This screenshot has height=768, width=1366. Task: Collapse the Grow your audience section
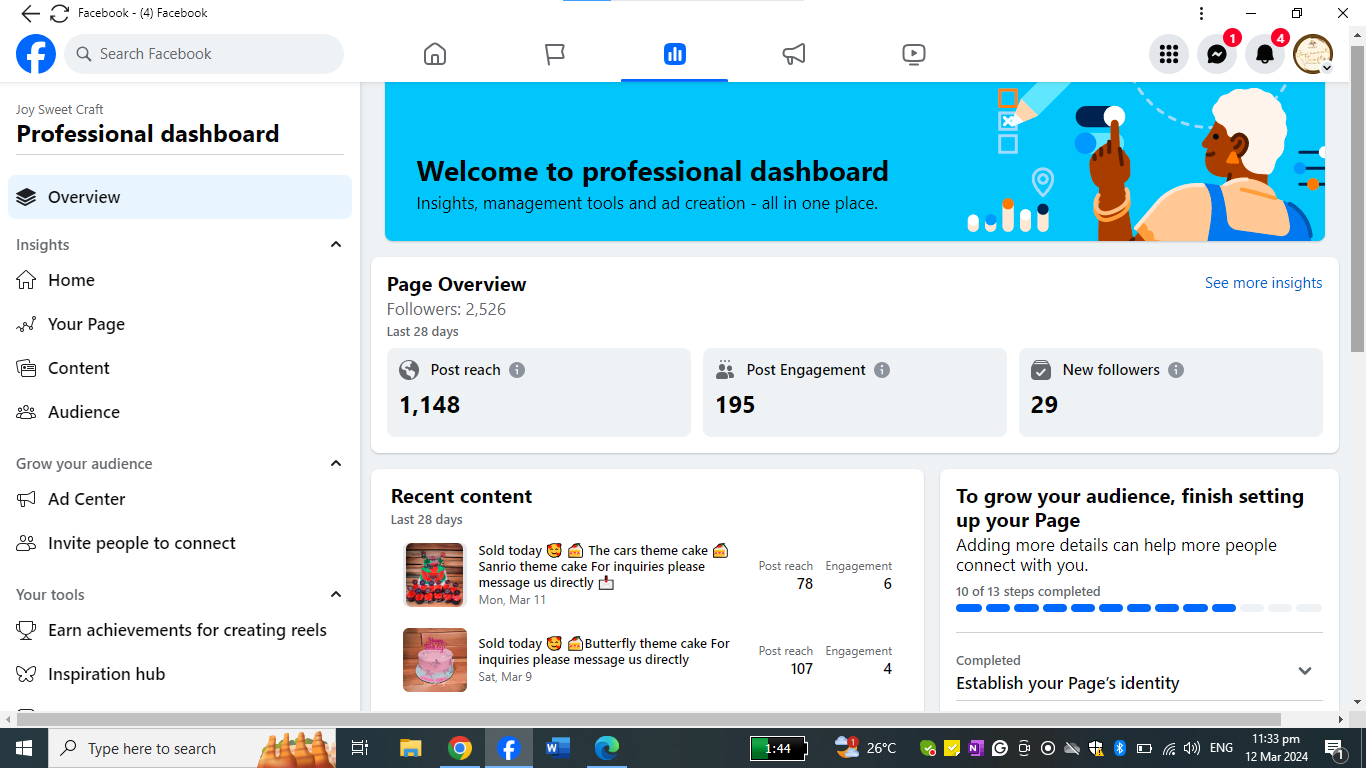pyautogui.click(x=336, y=464)
